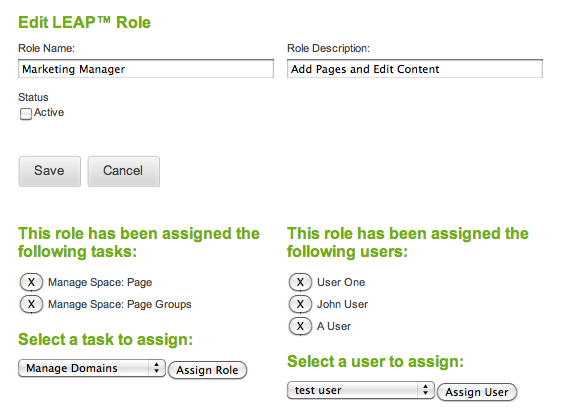Remove A User from this role
Viewport: 564px width, 420px height.
click(300, 326)
